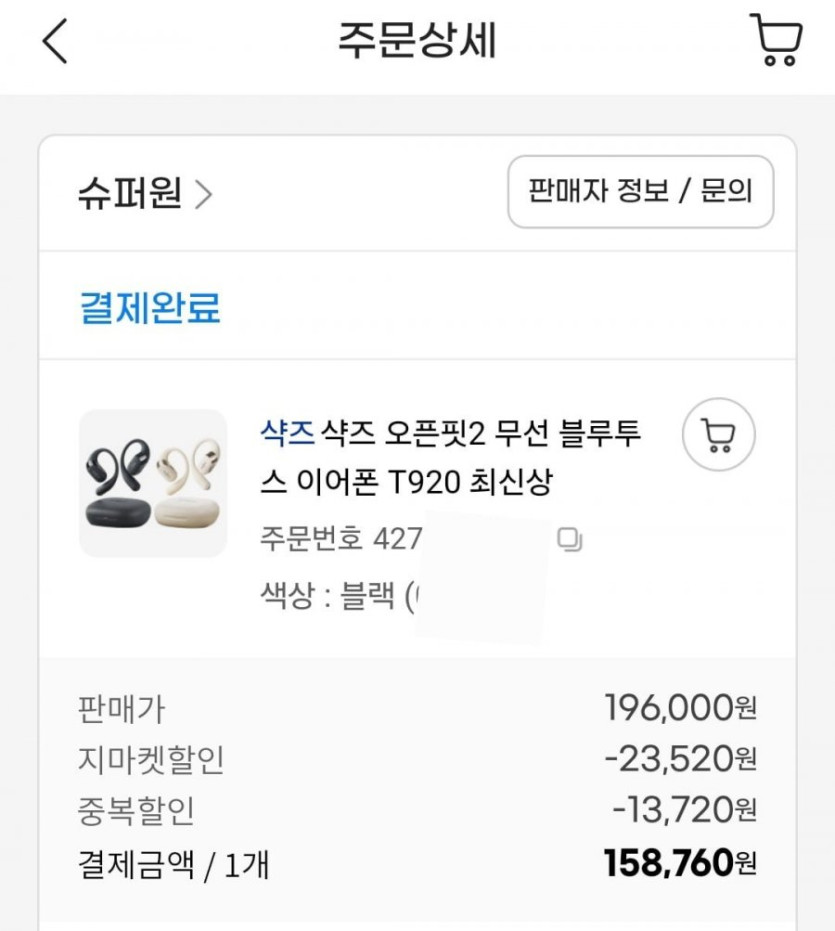
Task: Click the 판매가 label
Action: 121,710
